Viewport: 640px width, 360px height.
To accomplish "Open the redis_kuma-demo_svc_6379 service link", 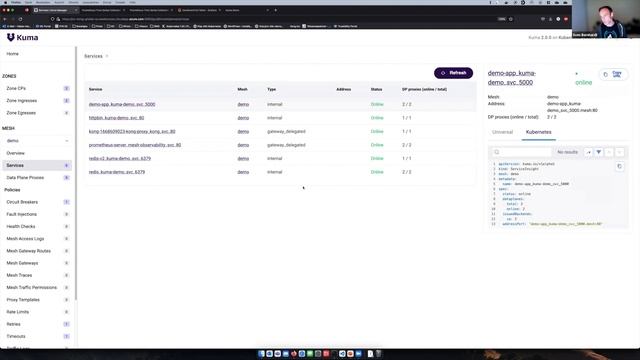I will (117, 172).
